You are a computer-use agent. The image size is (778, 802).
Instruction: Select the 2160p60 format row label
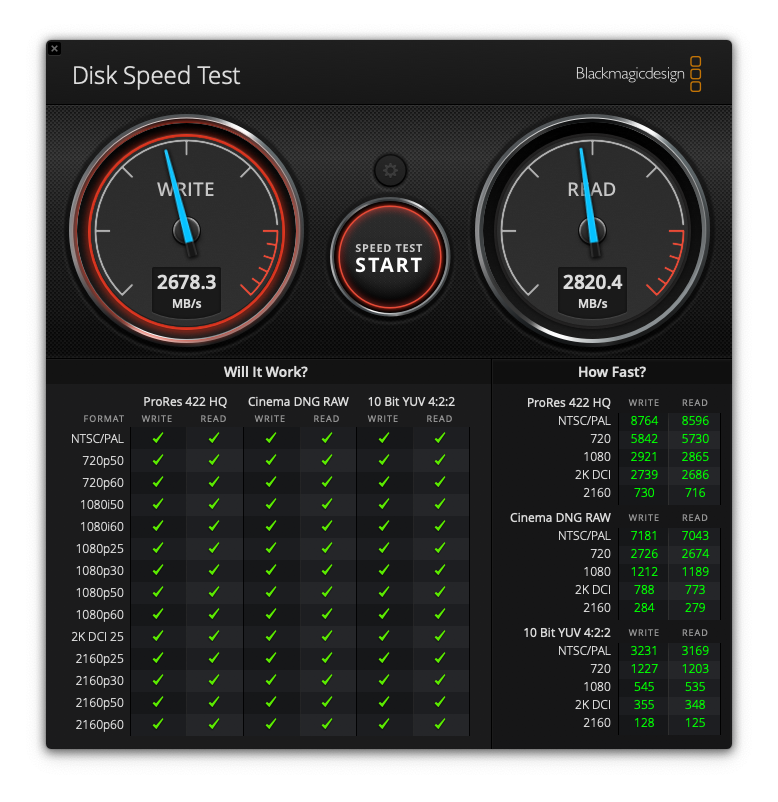[x=100, y=725]
